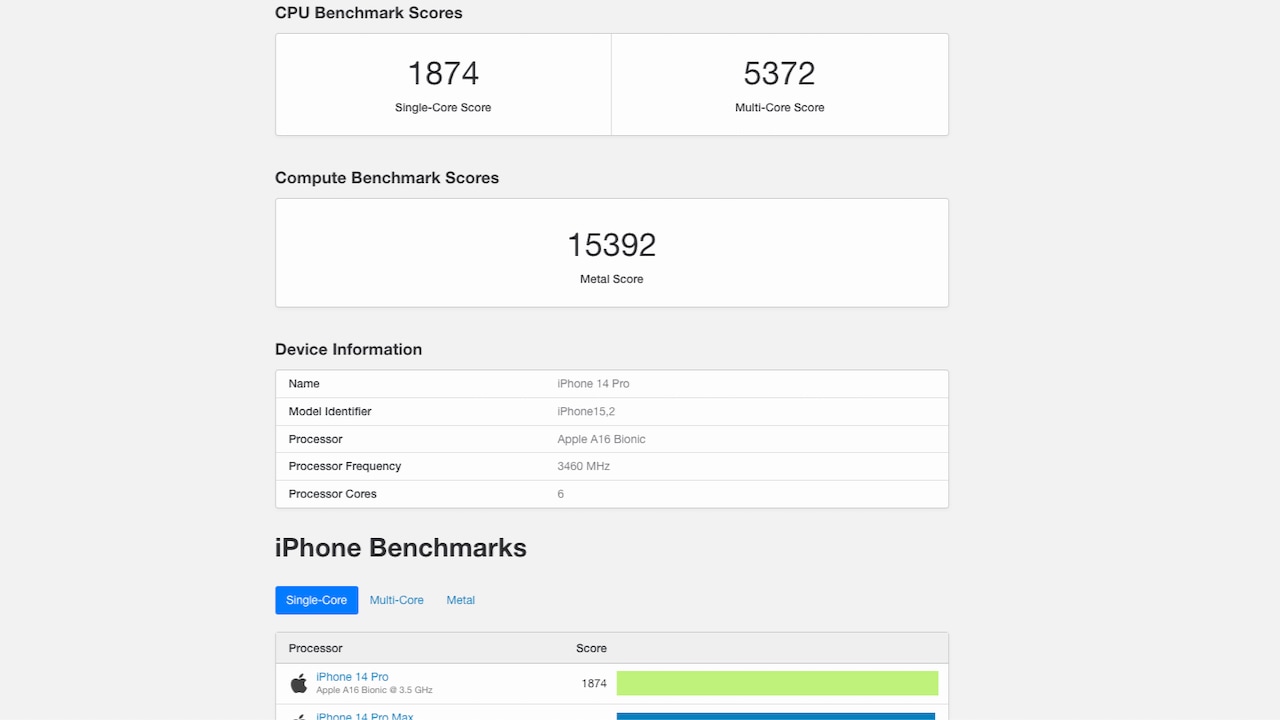
Task: Click the 'Device Information' heading
Action: coord(348,349)
